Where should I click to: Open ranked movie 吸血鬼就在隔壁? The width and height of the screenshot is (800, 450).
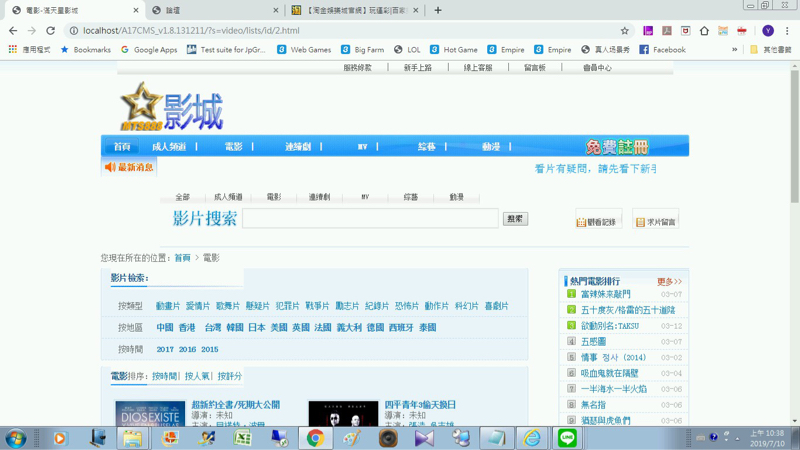pyautogui.click(x=610, y=373)
